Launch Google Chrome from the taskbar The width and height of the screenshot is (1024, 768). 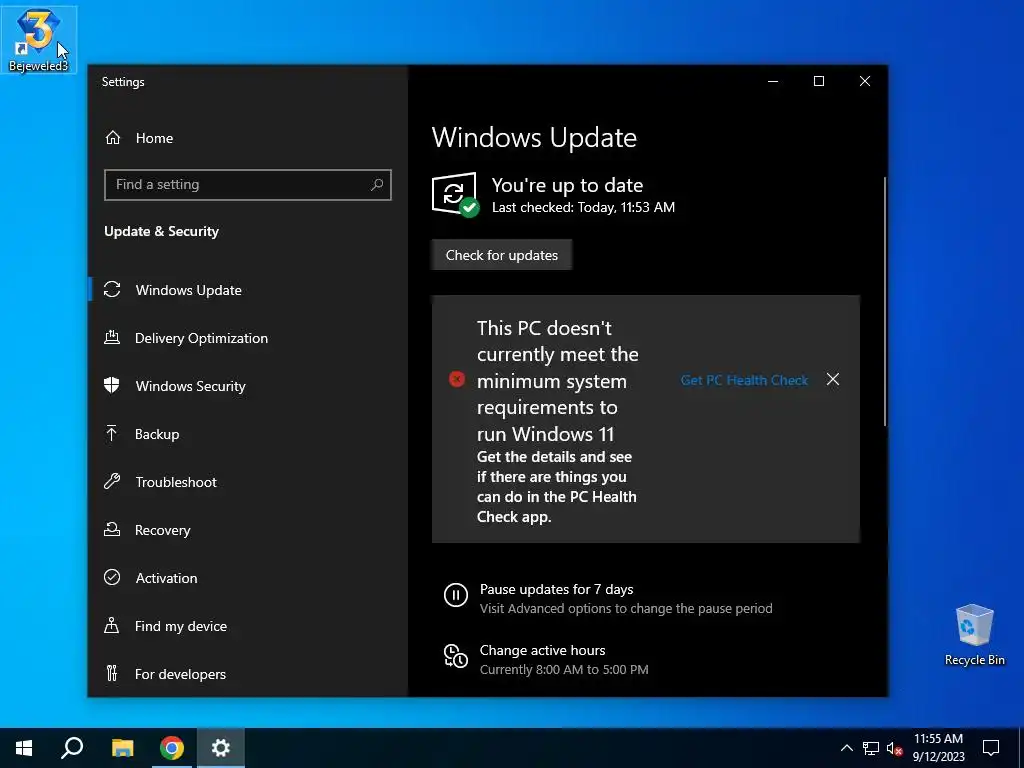point(172,748)
